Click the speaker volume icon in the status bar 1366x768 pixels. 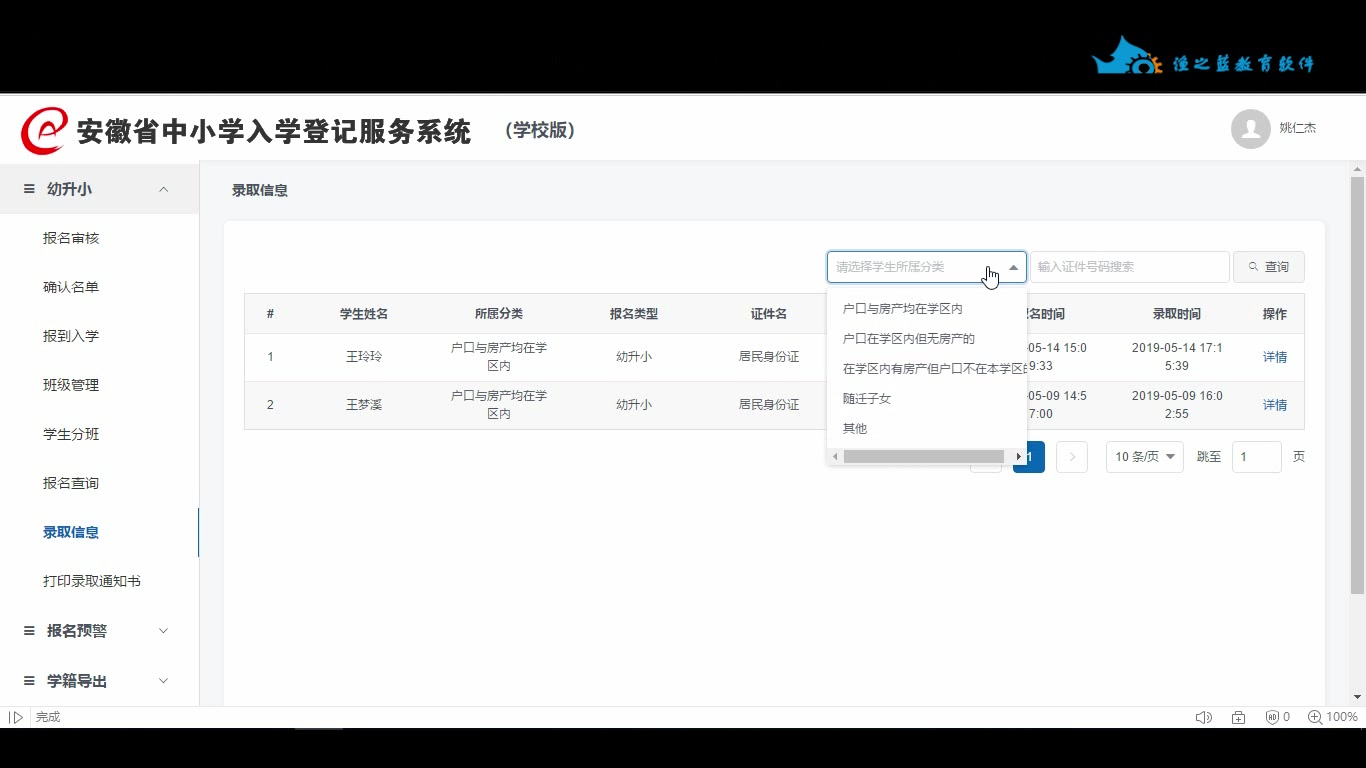pos(1204,717)
